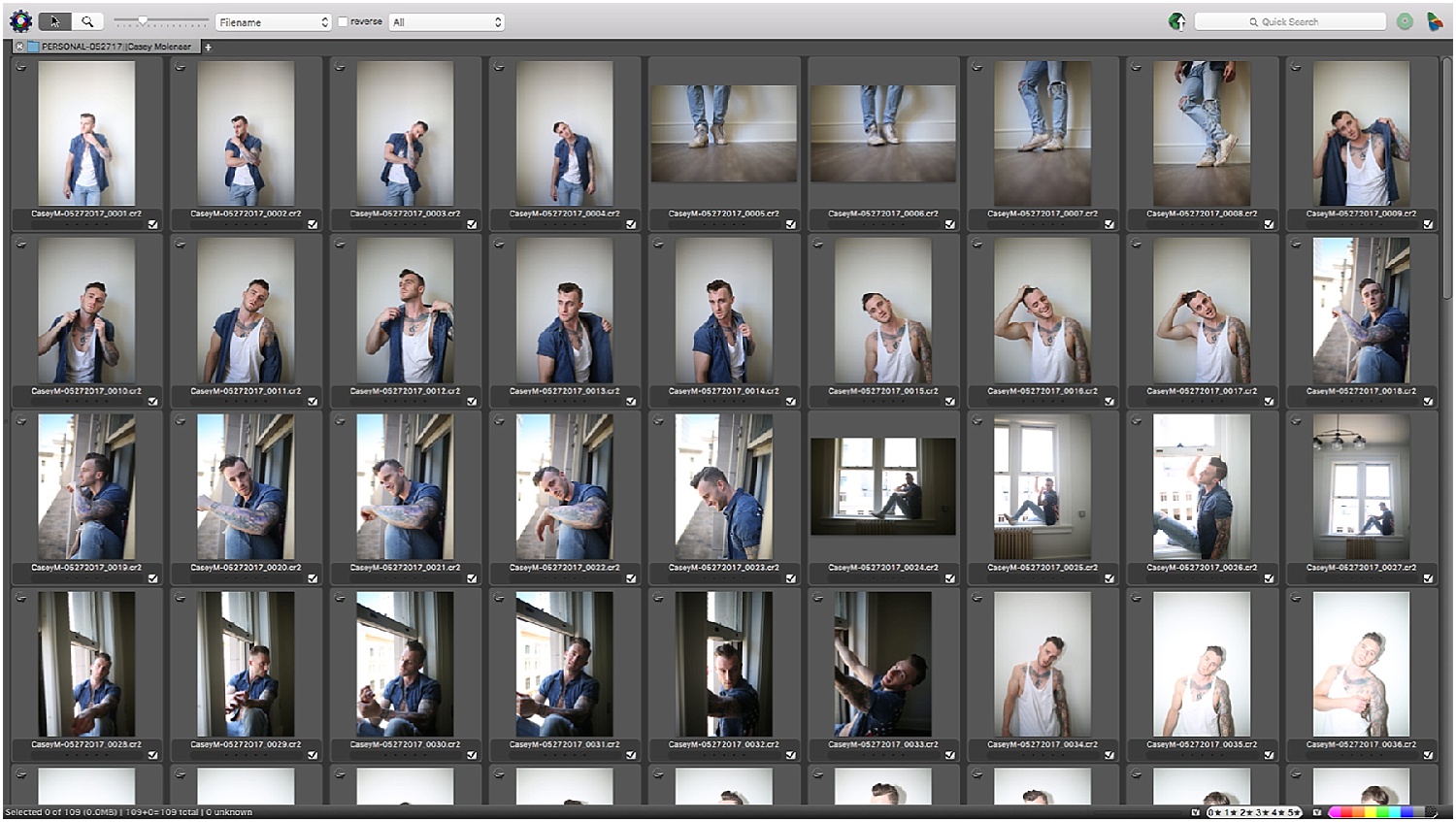The height and width of the screenshot is (822, 1456).
Task: Click the filename CaseyM-05272017_0030.cr2
Action: pyautogui.click(x=405, y=744)
